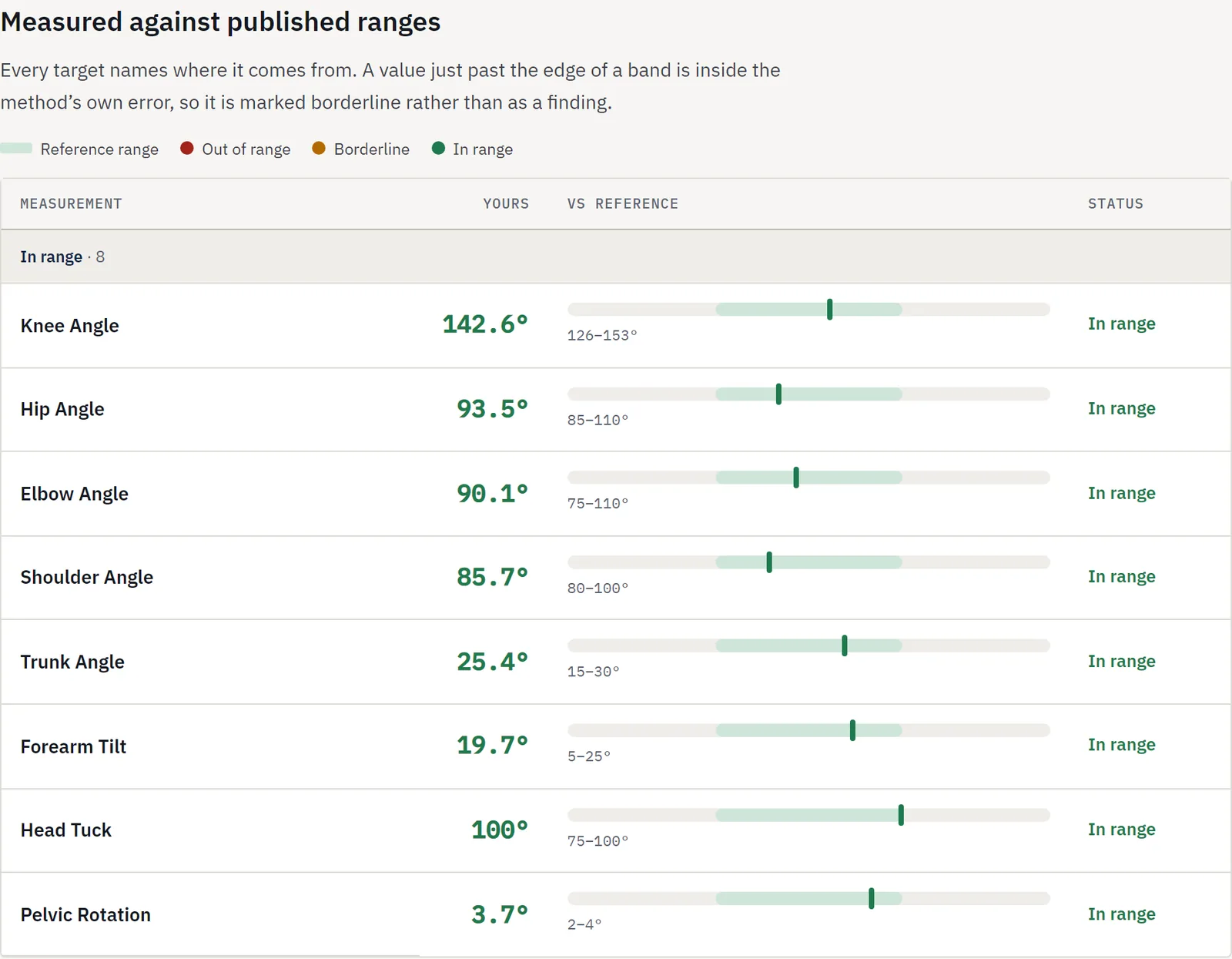
Task: Click the 2–4° range text
Action: pos(584,924)
